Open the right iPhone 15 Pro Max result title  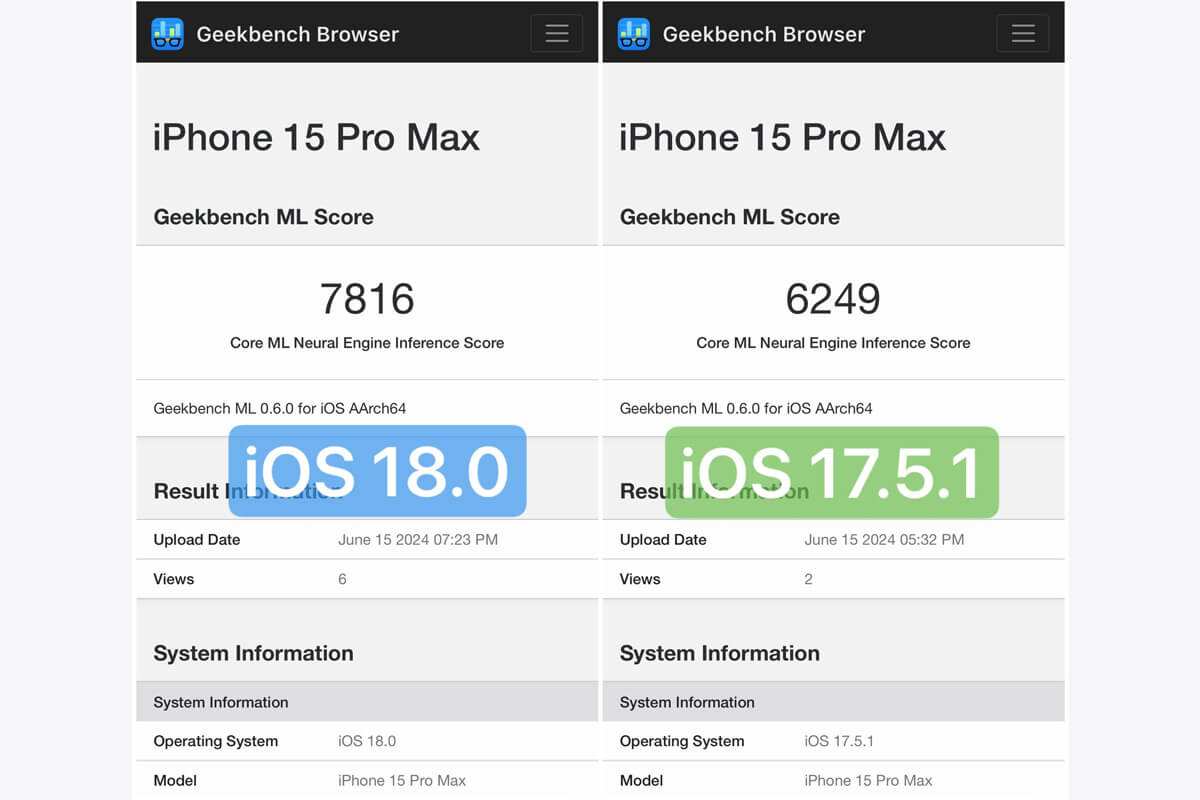(782, 137)
